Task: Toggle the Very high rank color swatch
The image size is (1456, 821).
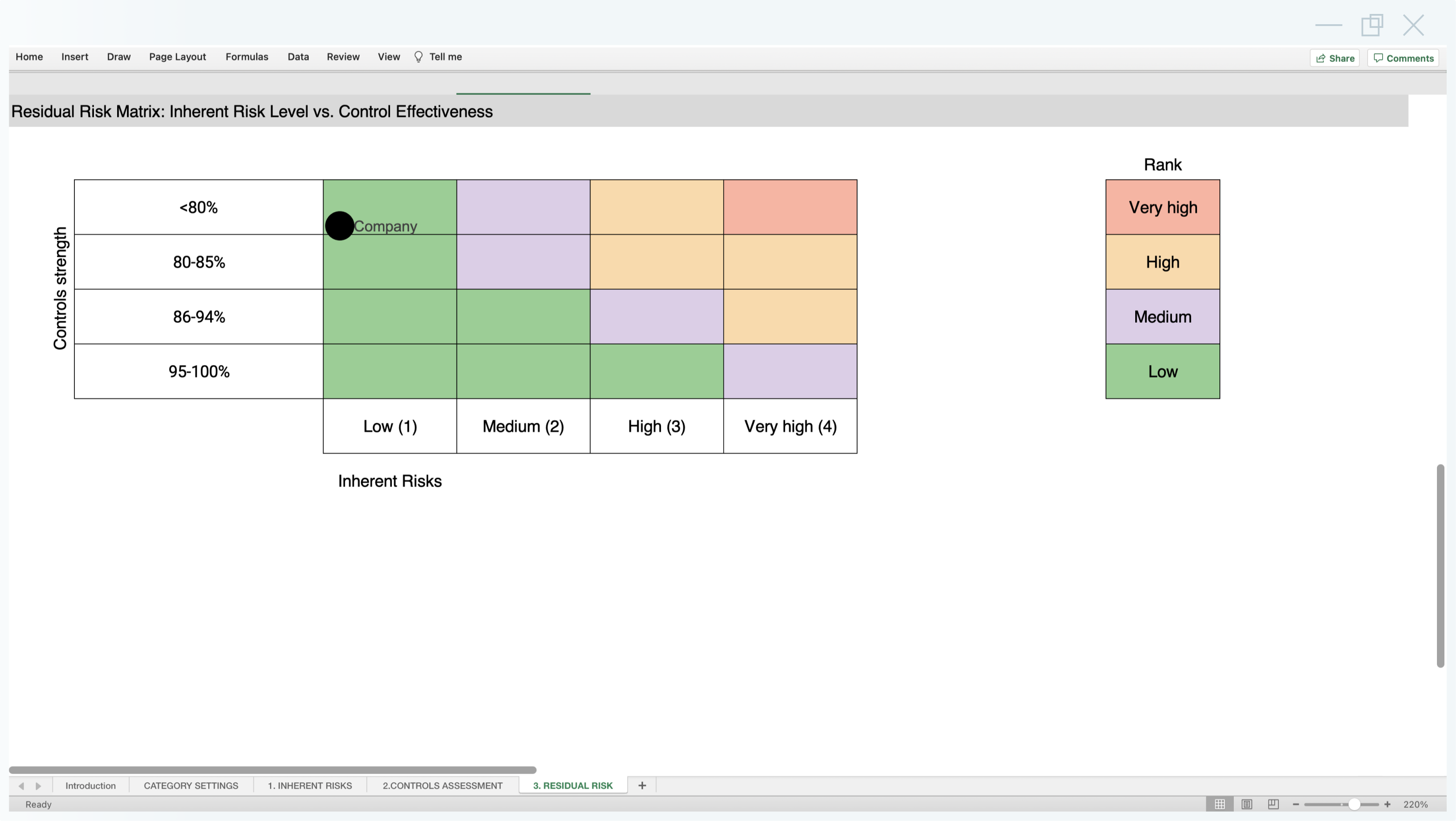Action: pos(1162,207)
